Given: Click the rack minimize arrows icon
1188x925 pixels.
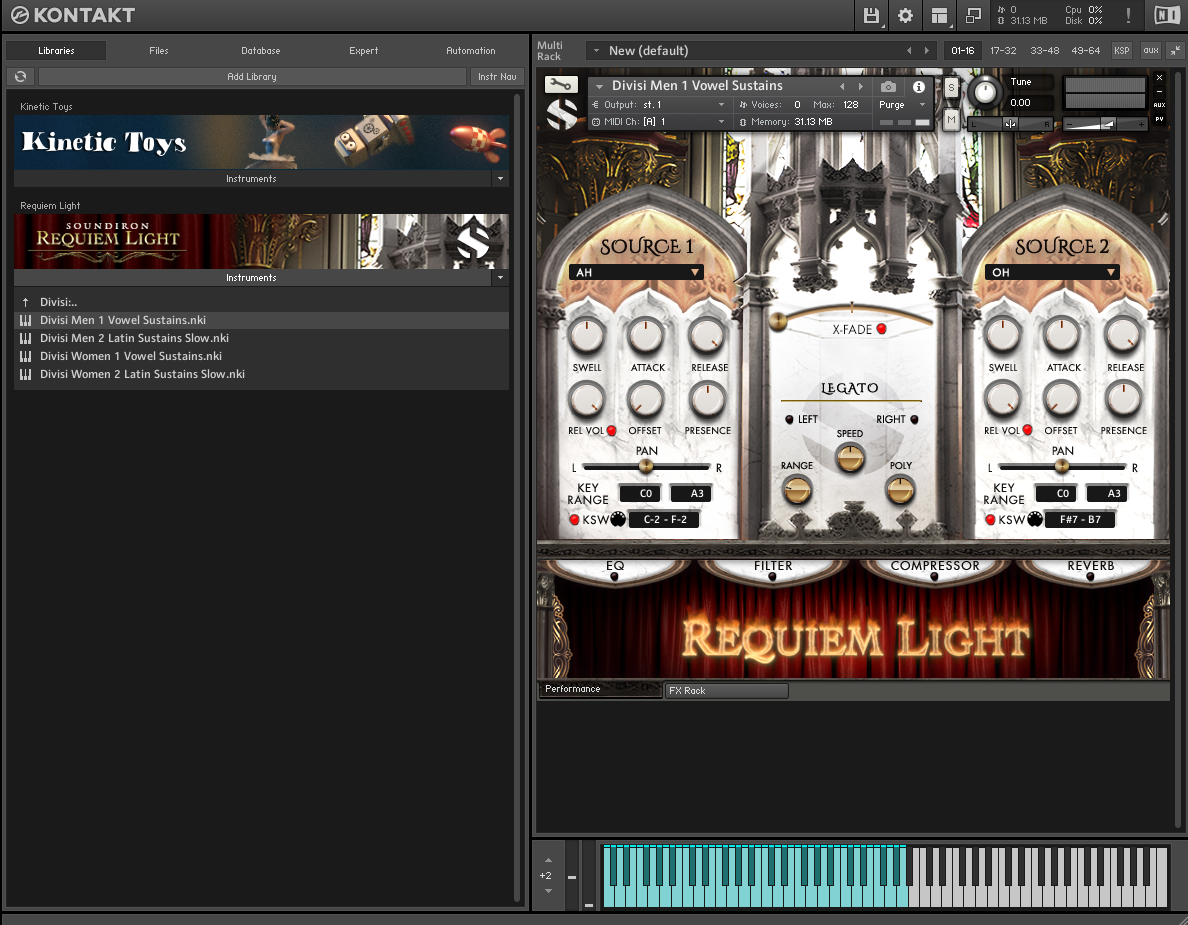Looking at the screenshot, I should [1175, 51].
